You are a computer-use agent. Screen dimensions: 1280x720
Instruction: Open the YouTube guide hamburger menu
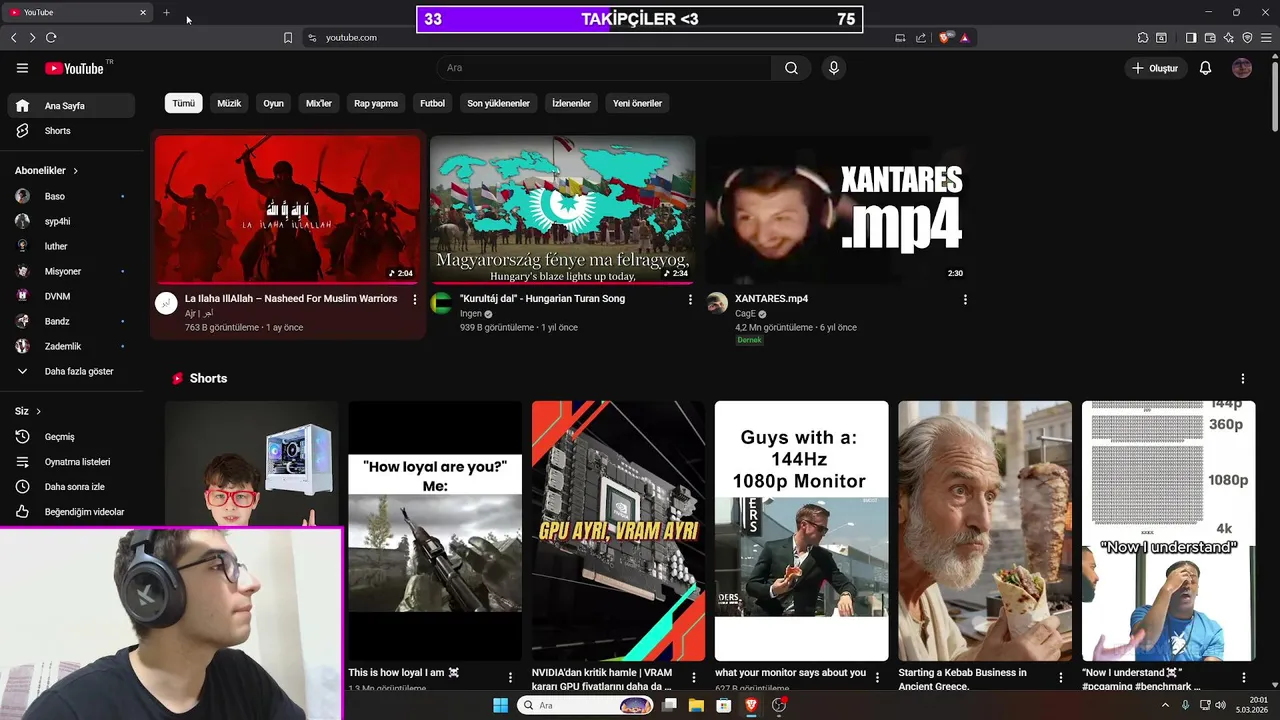22,68
